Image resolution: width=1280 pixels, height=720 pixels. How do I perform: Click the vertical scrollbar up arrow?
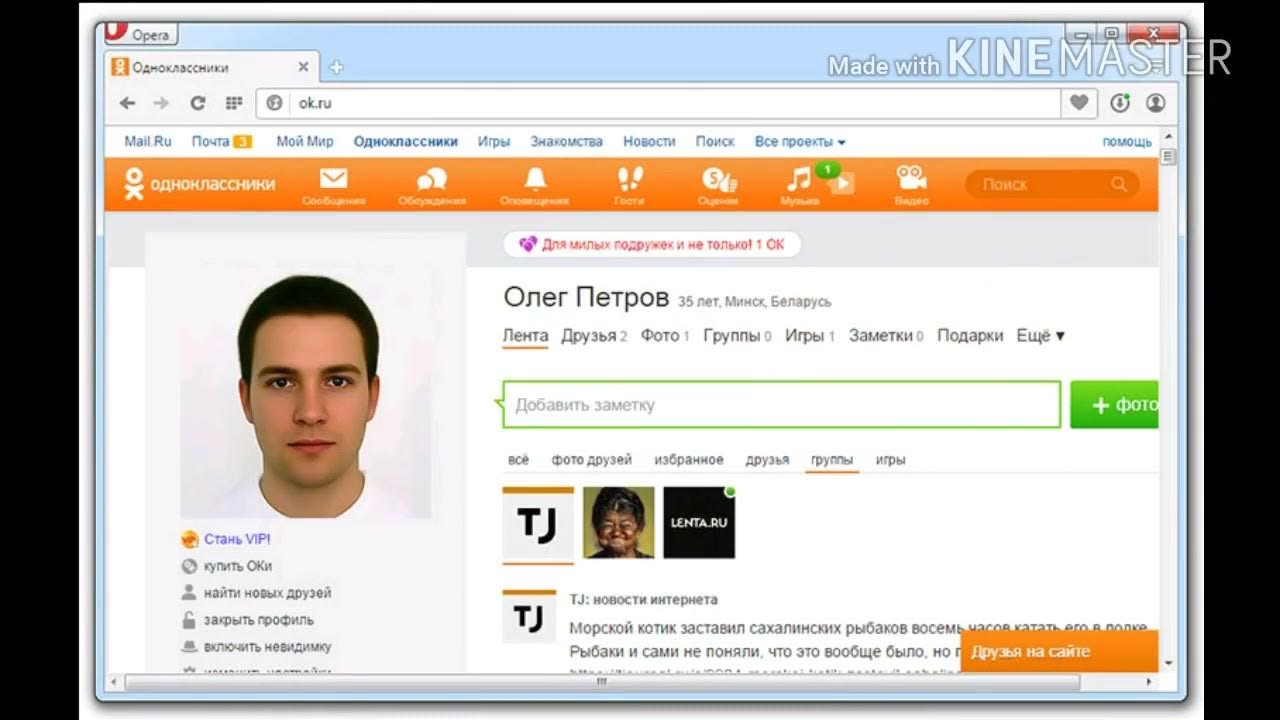(x=1168, y=139)
